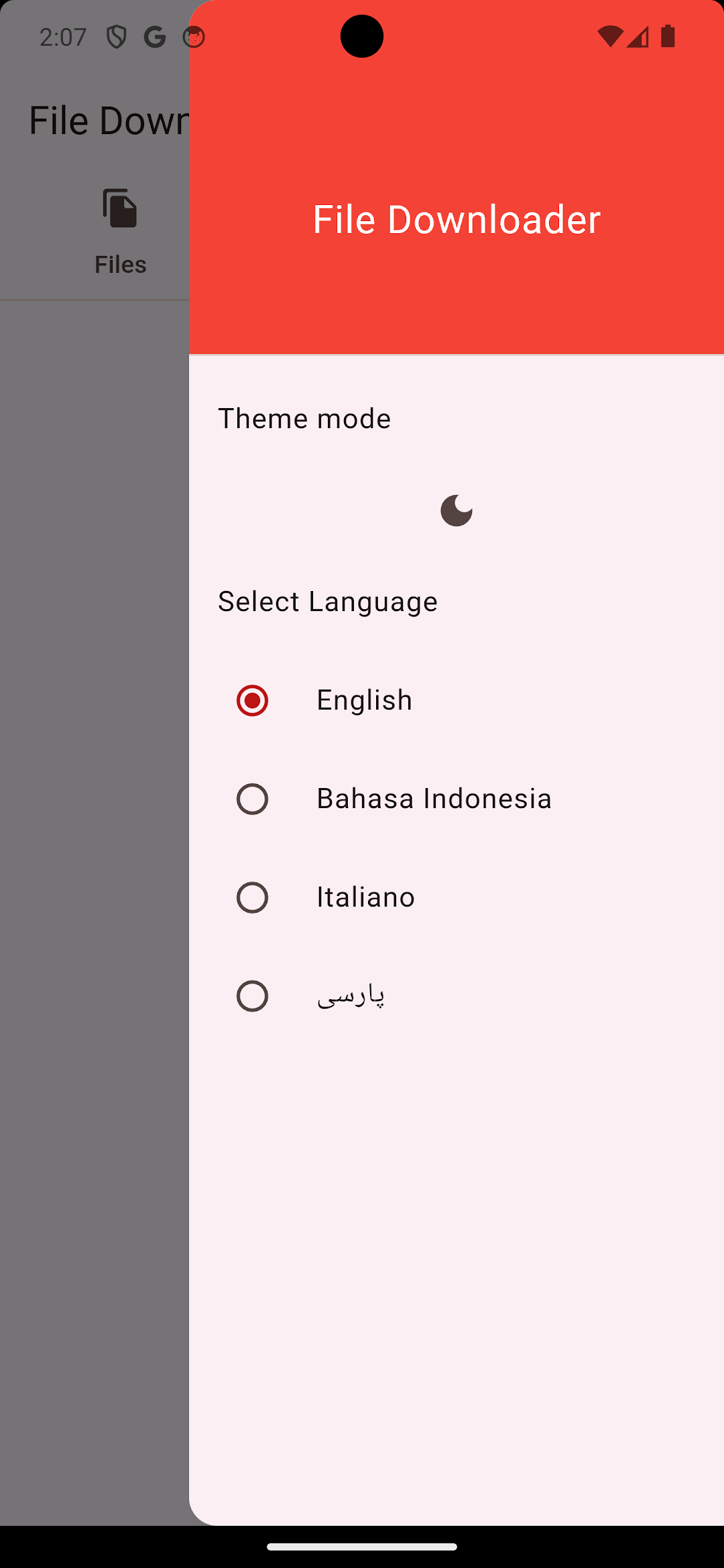Tap the Wi-Fi signal icon
Viewport: 724px width, 1568px height.
coord(610,36)
